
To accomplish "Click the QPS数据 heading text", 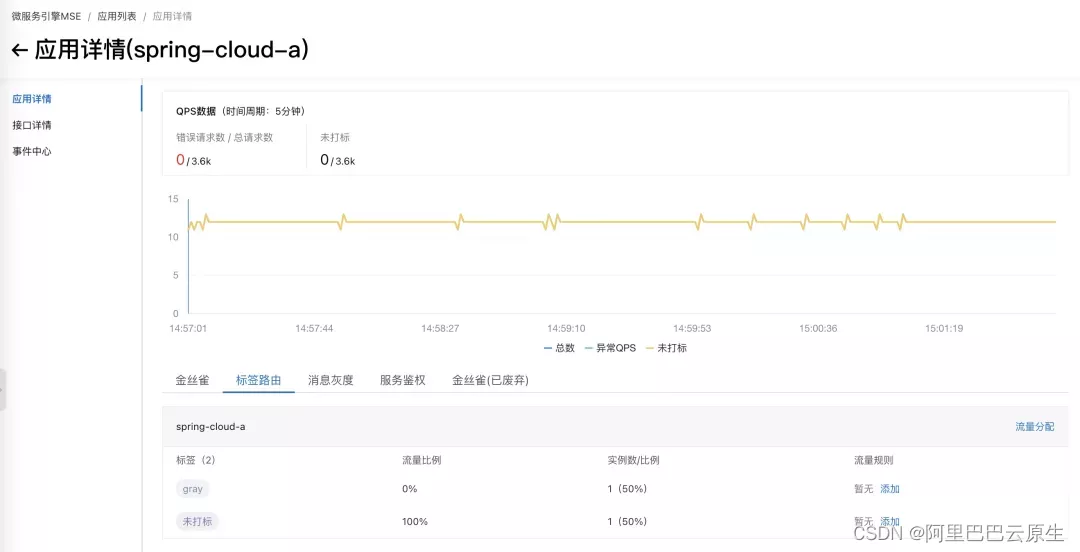I will pyautogui.click(x=196, y=111).
